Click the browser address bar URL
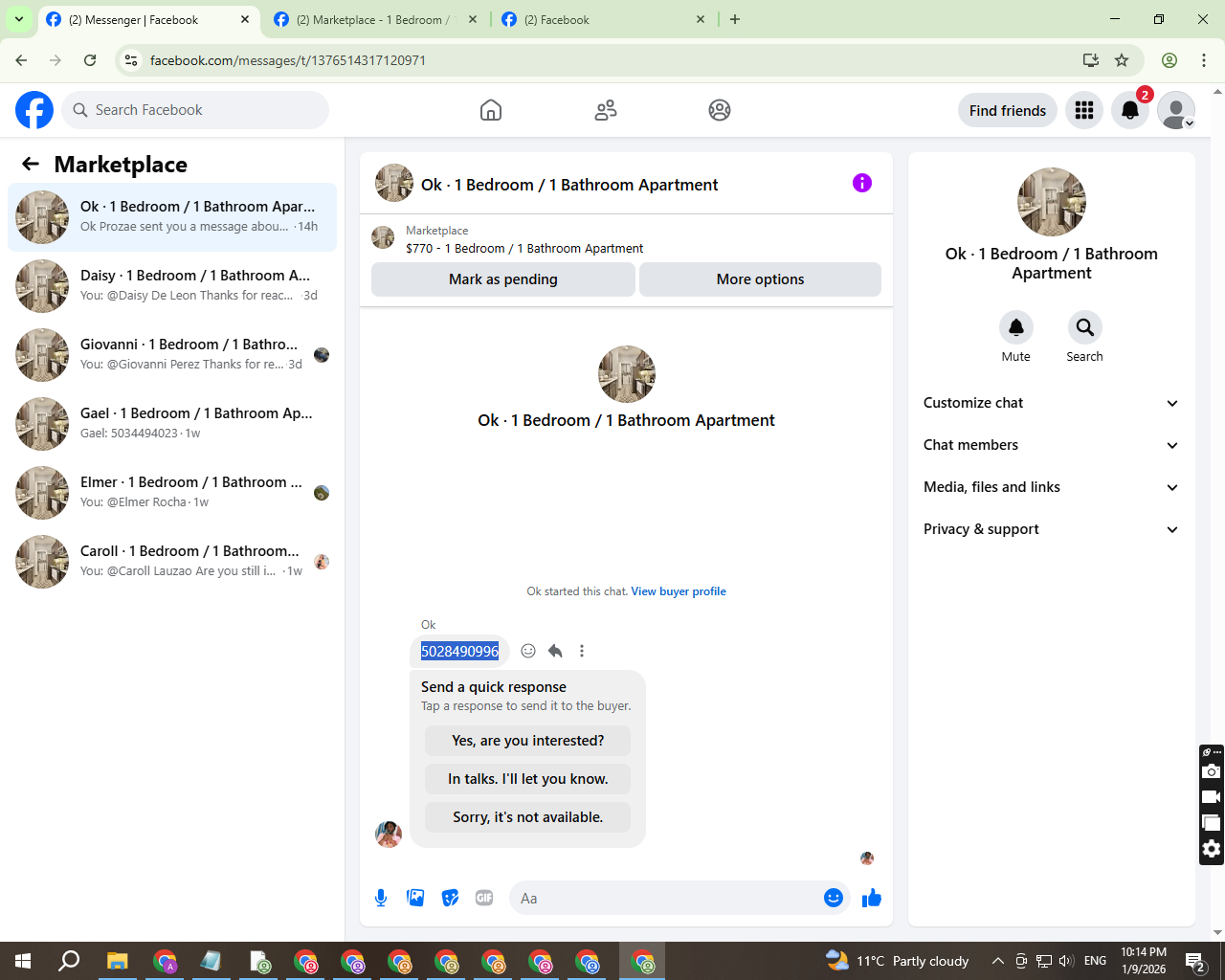The image size is (1225, 980). 288,60
